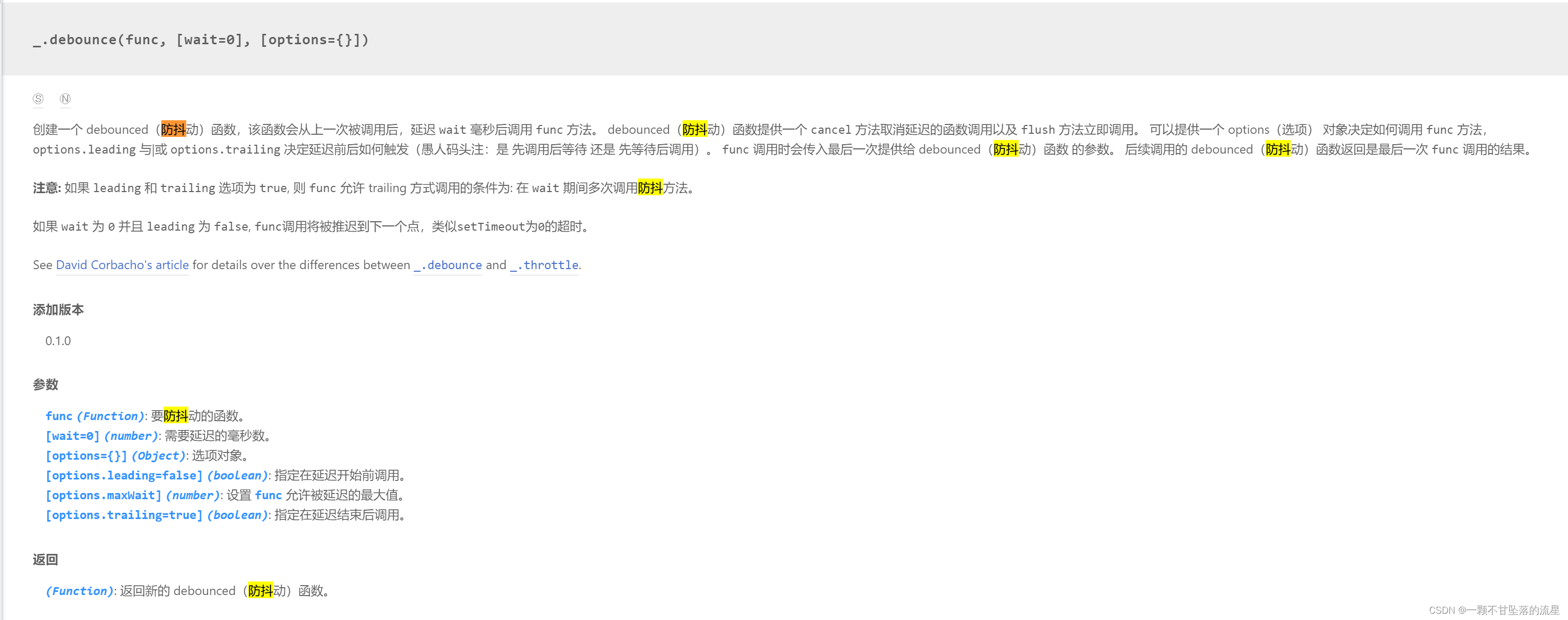
Task: Follow the _.throttle link
Action: [x=544, y=265]
